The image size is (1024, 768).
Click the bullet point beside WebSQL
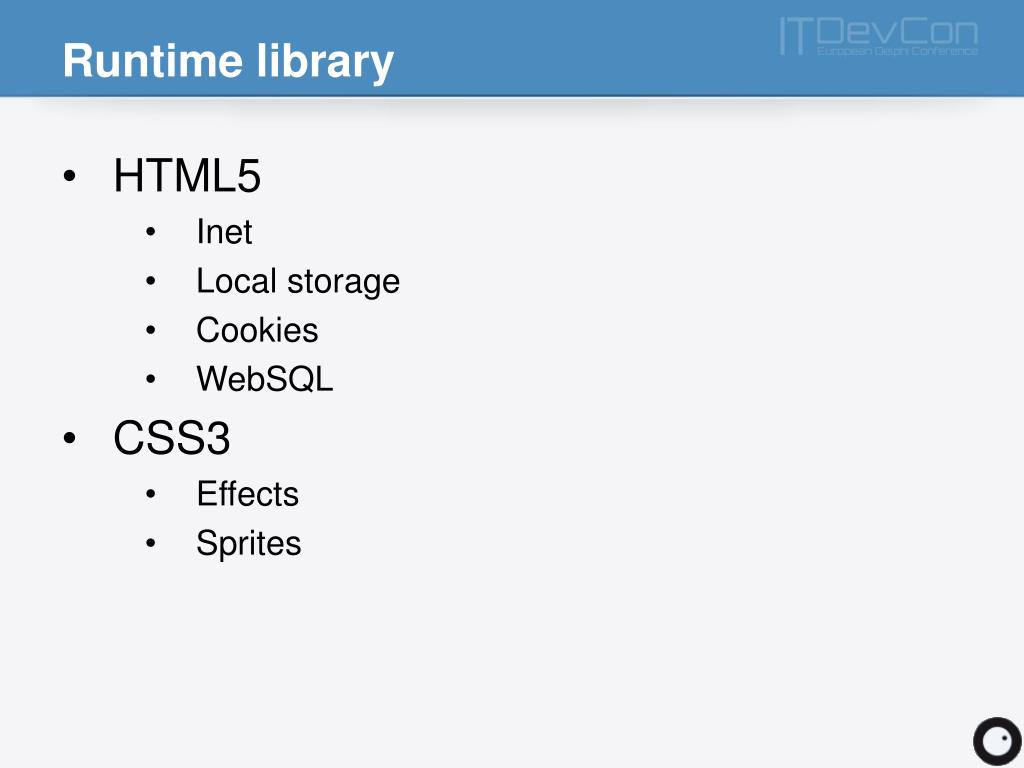tap(151, 379)
